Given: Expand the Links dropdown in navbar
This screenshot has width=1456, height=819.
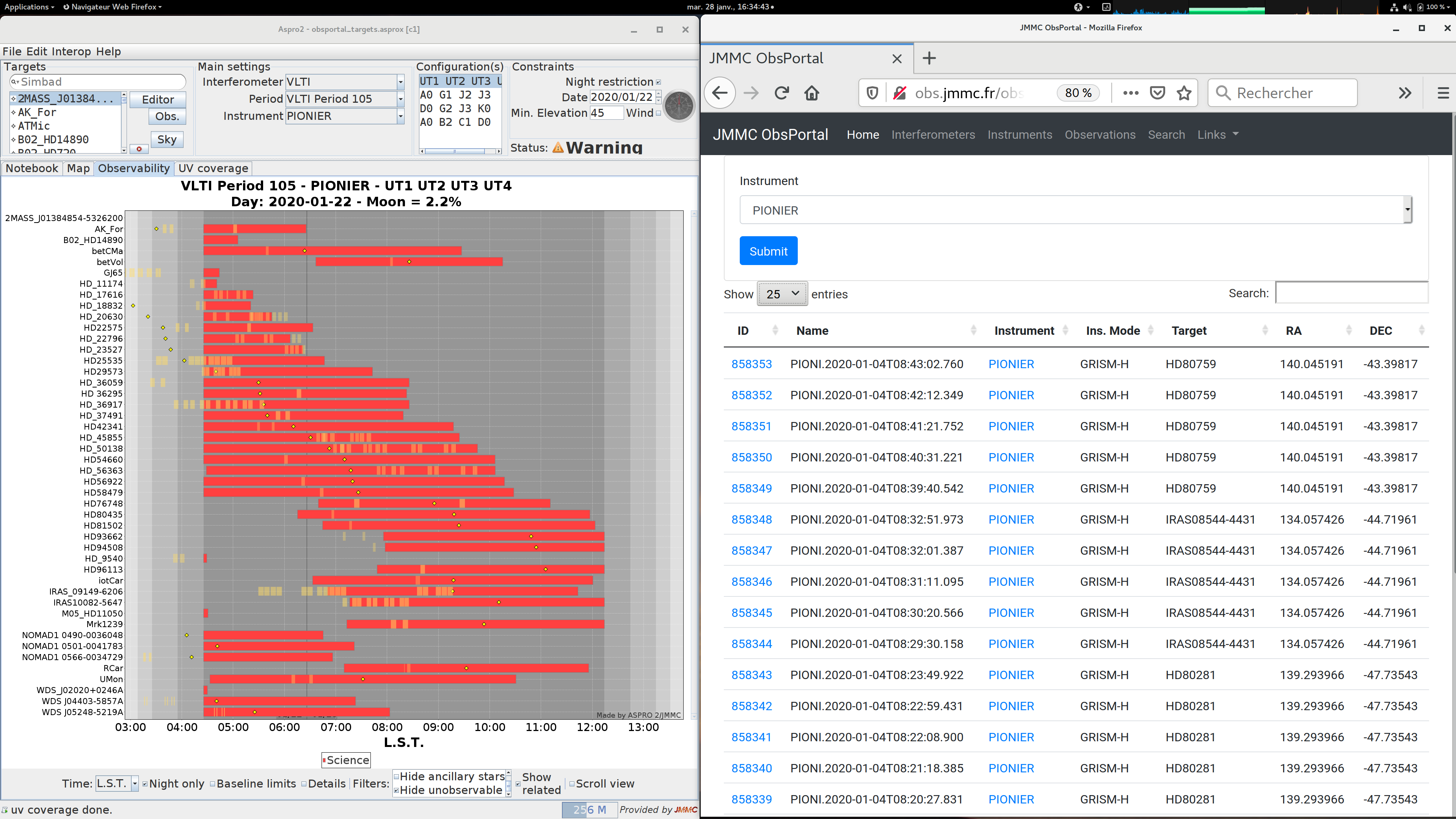Looking at the screenshot, I should [1218, 135].
